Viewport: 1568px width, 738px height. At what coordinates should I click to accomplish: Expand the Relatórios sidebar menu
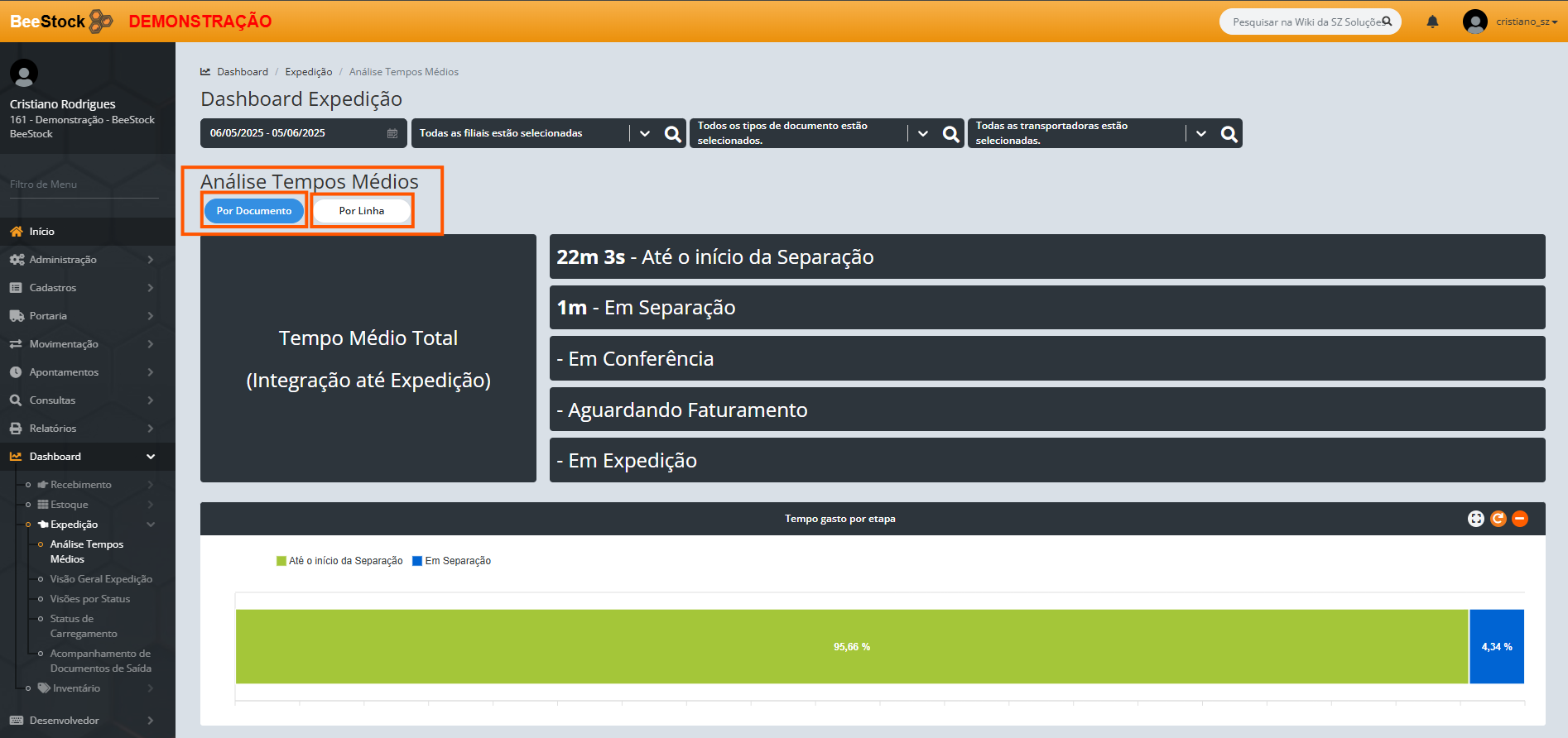tap(53, 429)
